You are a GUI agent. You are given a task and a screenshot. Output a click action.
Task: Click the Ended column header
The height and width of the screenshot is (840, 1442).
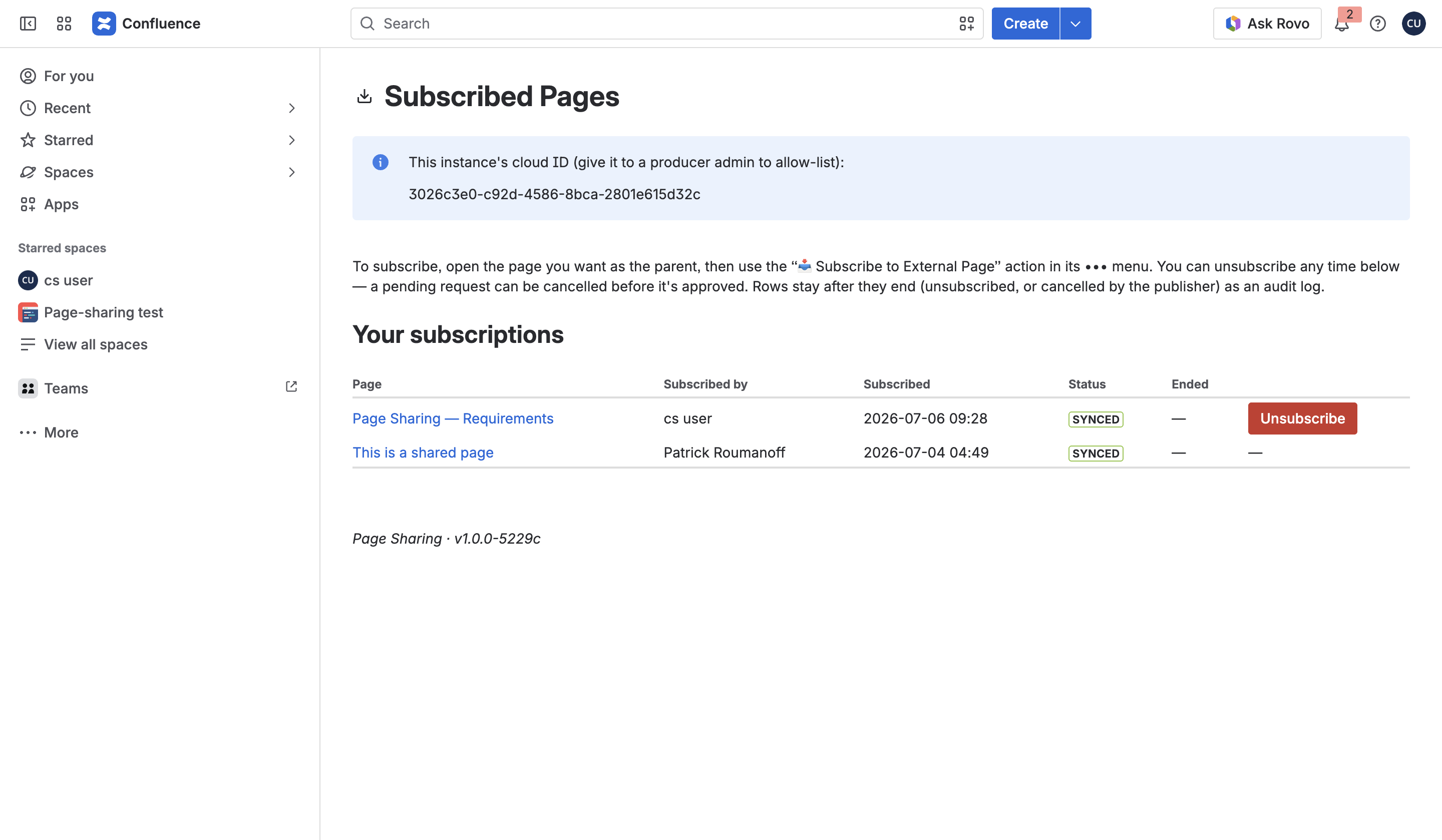1190,384
